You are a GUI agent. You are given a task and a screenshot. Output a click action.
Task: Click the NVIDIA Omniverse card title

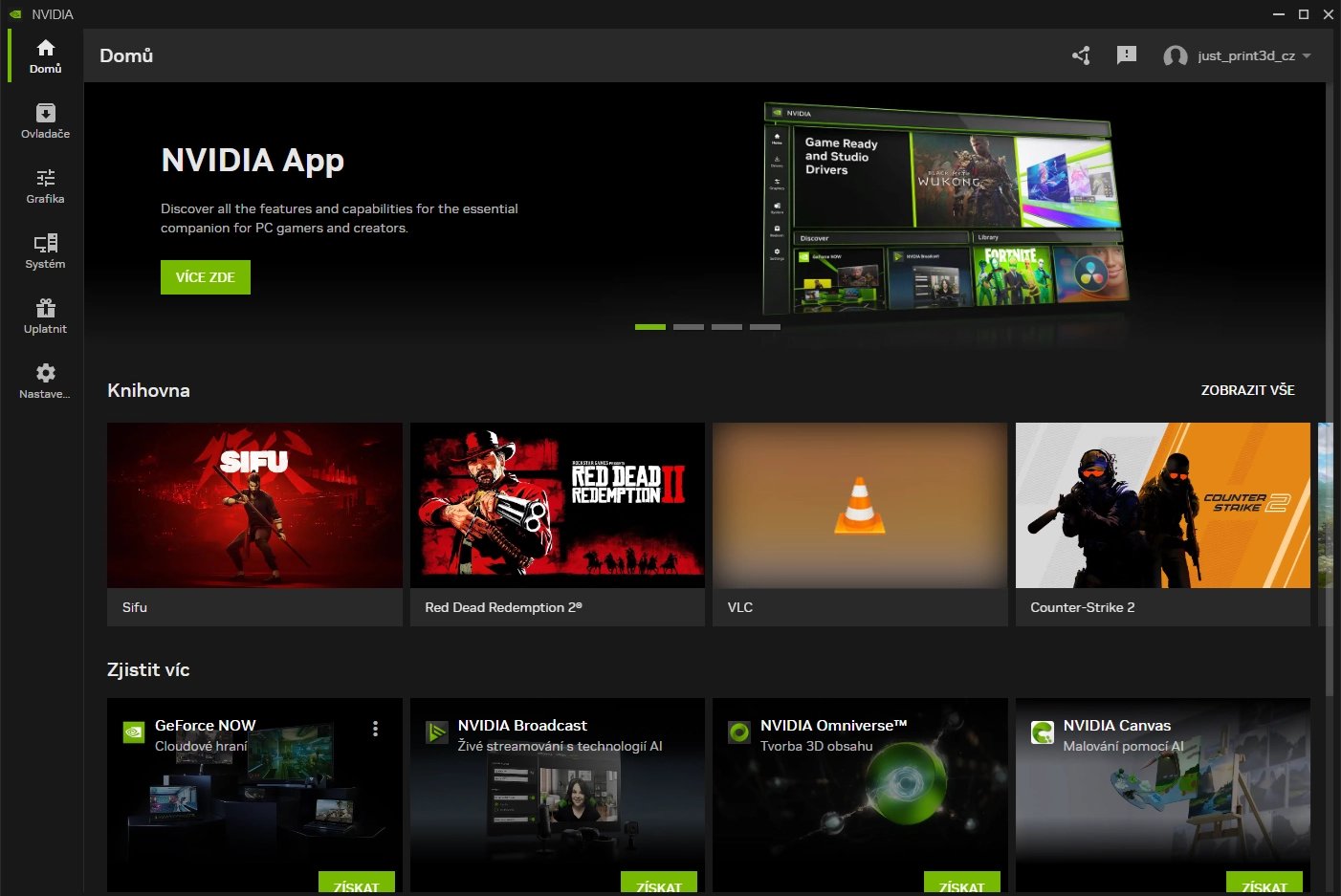(x=833, y=726)
